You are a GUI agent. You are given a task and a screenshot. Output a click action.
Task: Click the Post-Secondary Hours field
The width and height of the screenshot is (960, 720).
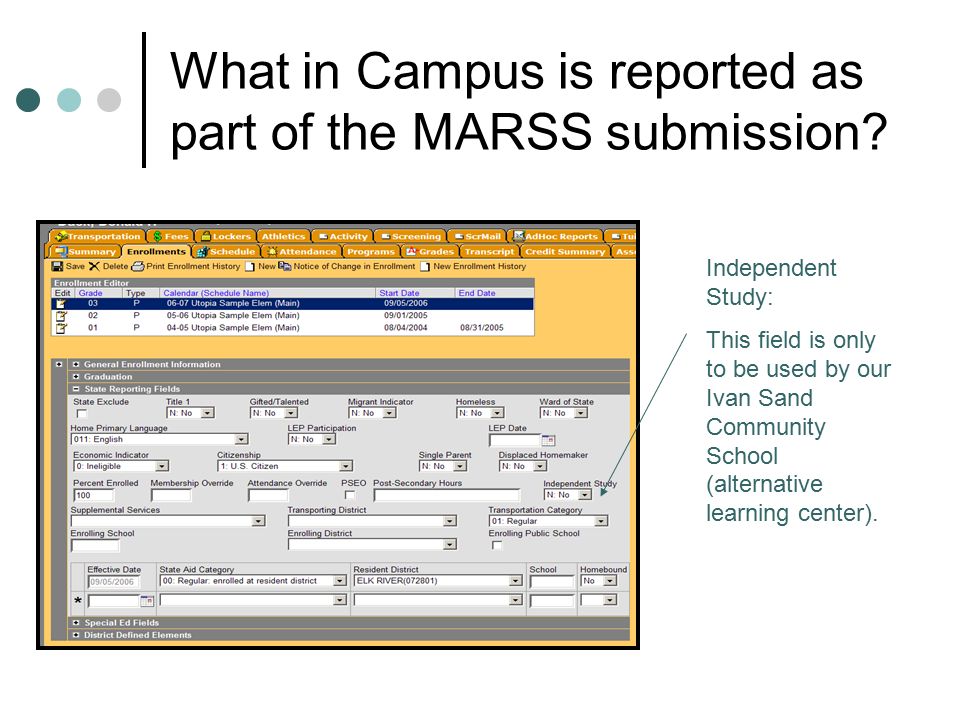point(446,495)
